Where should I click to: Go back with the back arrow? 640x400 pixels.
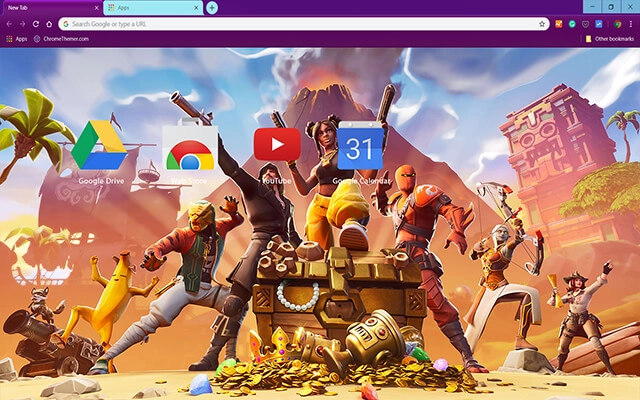pos(9,24)
